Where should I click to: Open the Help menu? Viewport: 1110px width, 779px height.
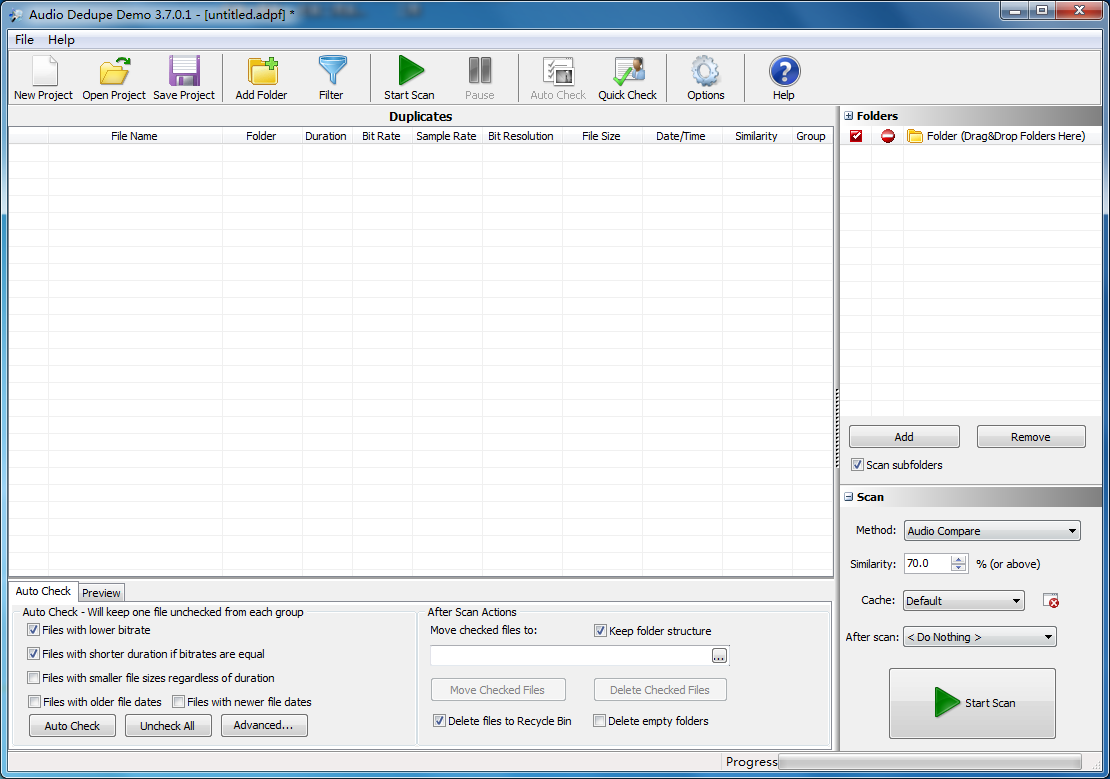point(61,40)
